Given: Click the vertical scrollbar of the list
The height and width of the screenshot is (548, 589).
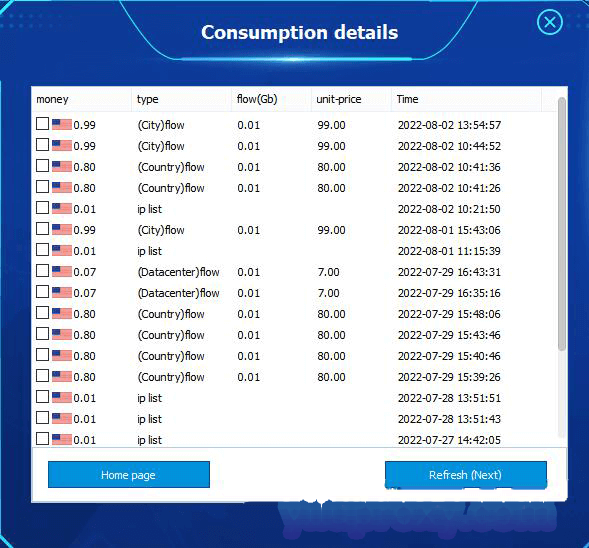Looking at the screenshot, I should 562,224.
